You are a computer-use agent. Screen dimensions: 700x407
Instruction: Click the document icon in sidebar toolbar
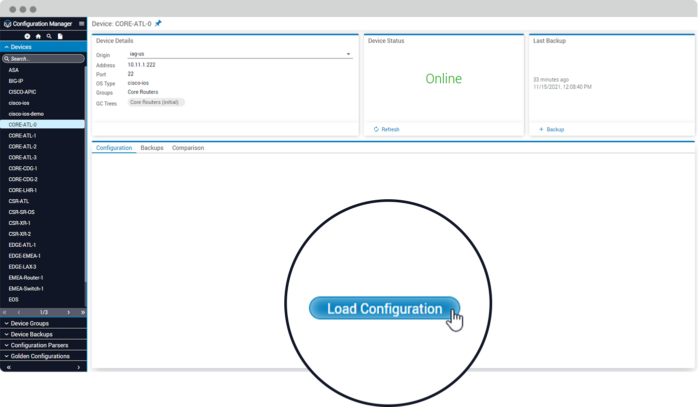(60, 35)
